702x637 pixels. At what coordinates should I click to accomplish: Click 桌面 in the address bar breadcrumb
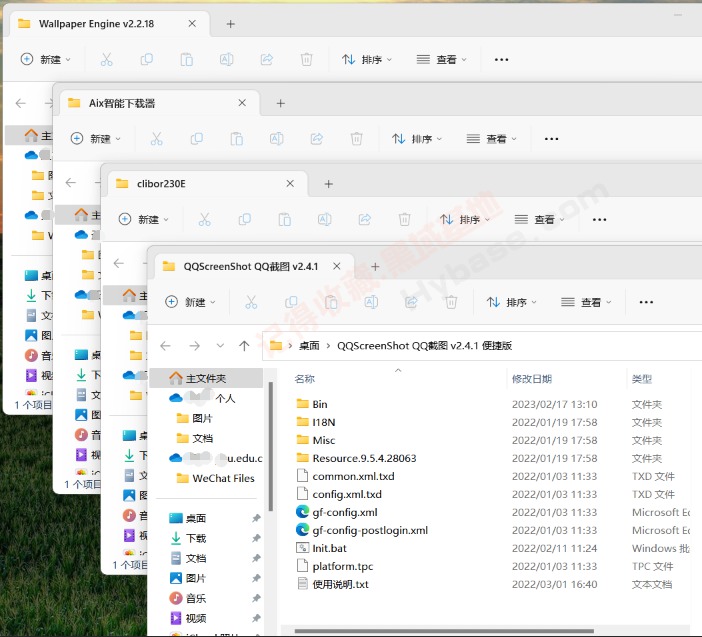pos(309,346)
